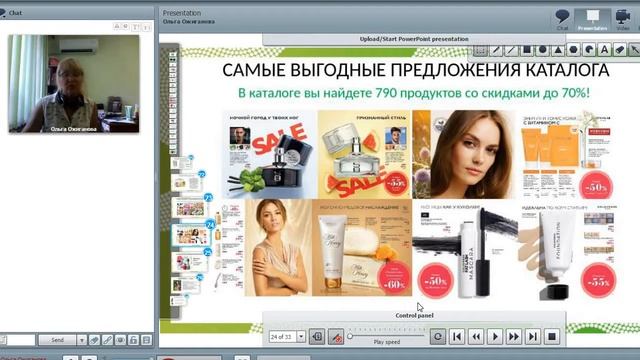Open the dropdown arrow next to Send
This screenshot has height=360, width=640.
tap(82, 340)
